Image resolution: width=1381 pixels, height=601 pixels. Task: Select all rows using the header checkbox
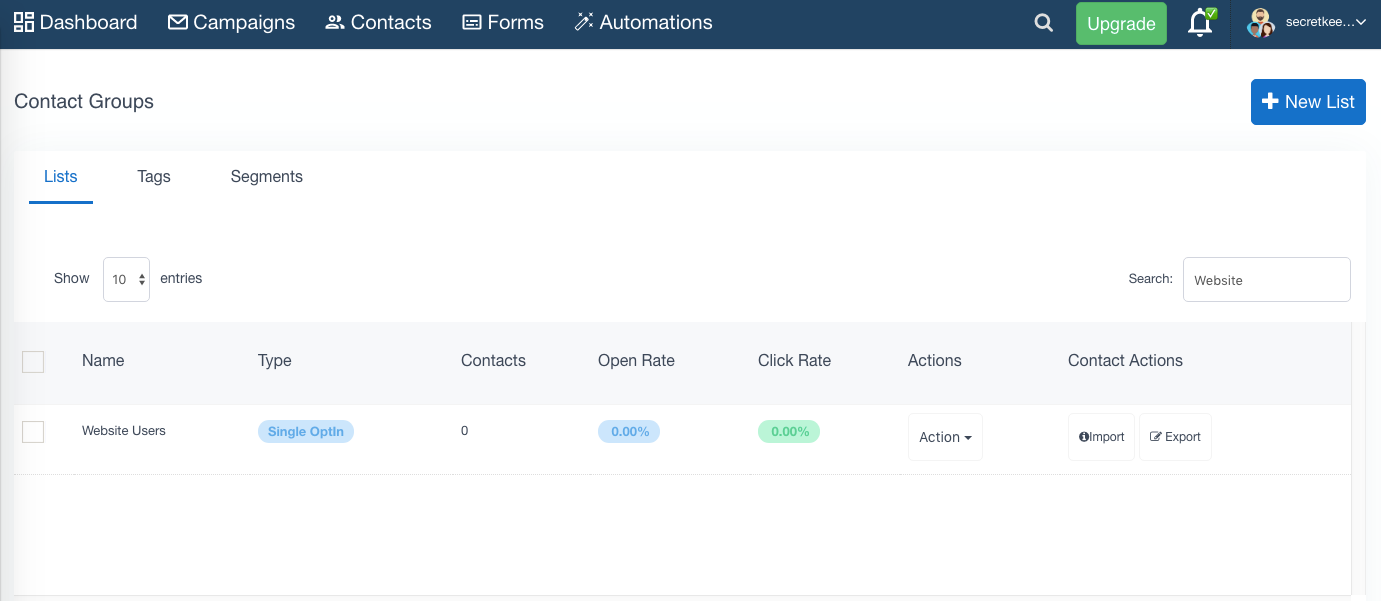point(33,361)
